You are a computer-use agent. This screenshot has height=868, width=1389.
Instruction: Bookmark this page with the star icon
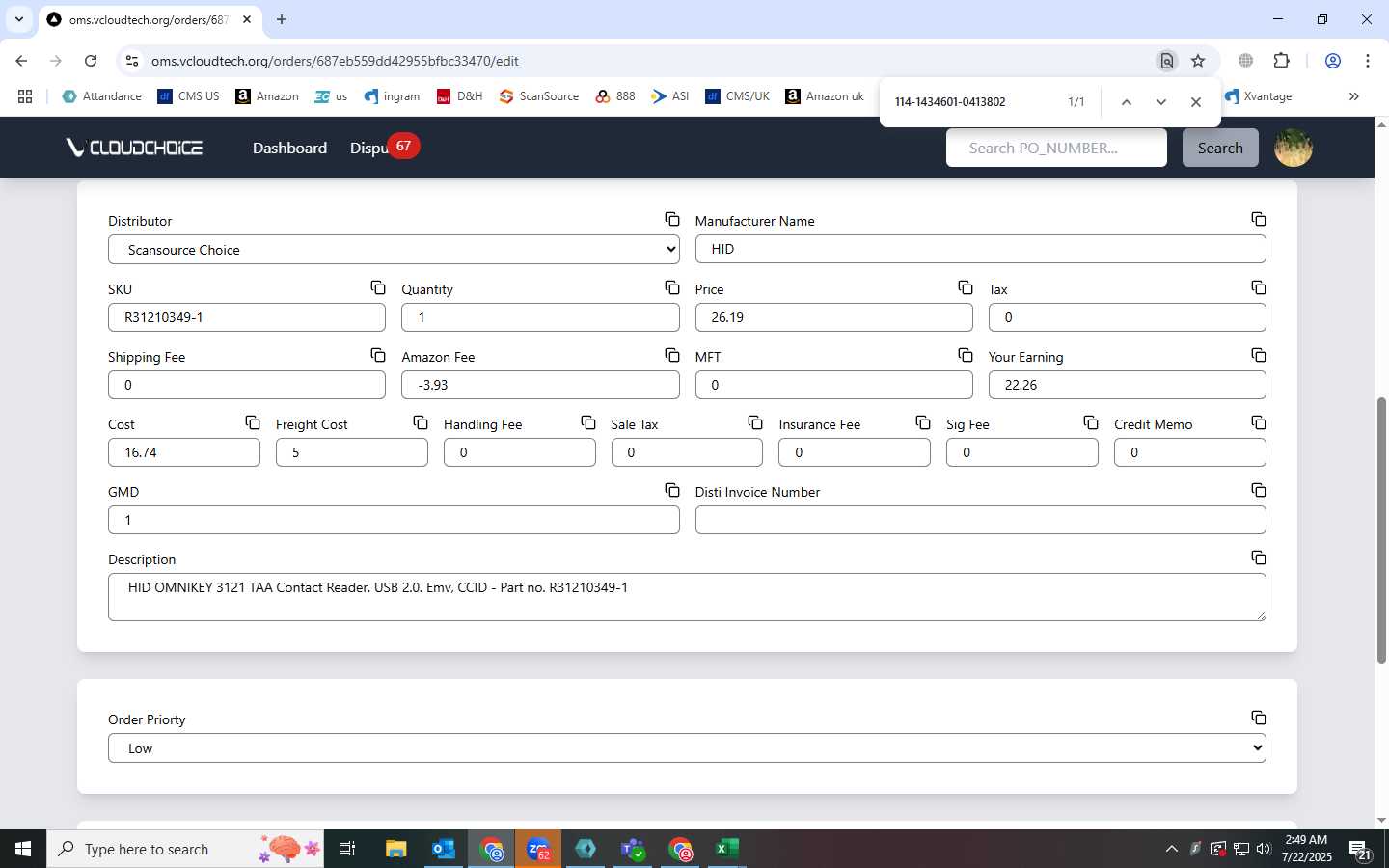tap(1198, 61)
